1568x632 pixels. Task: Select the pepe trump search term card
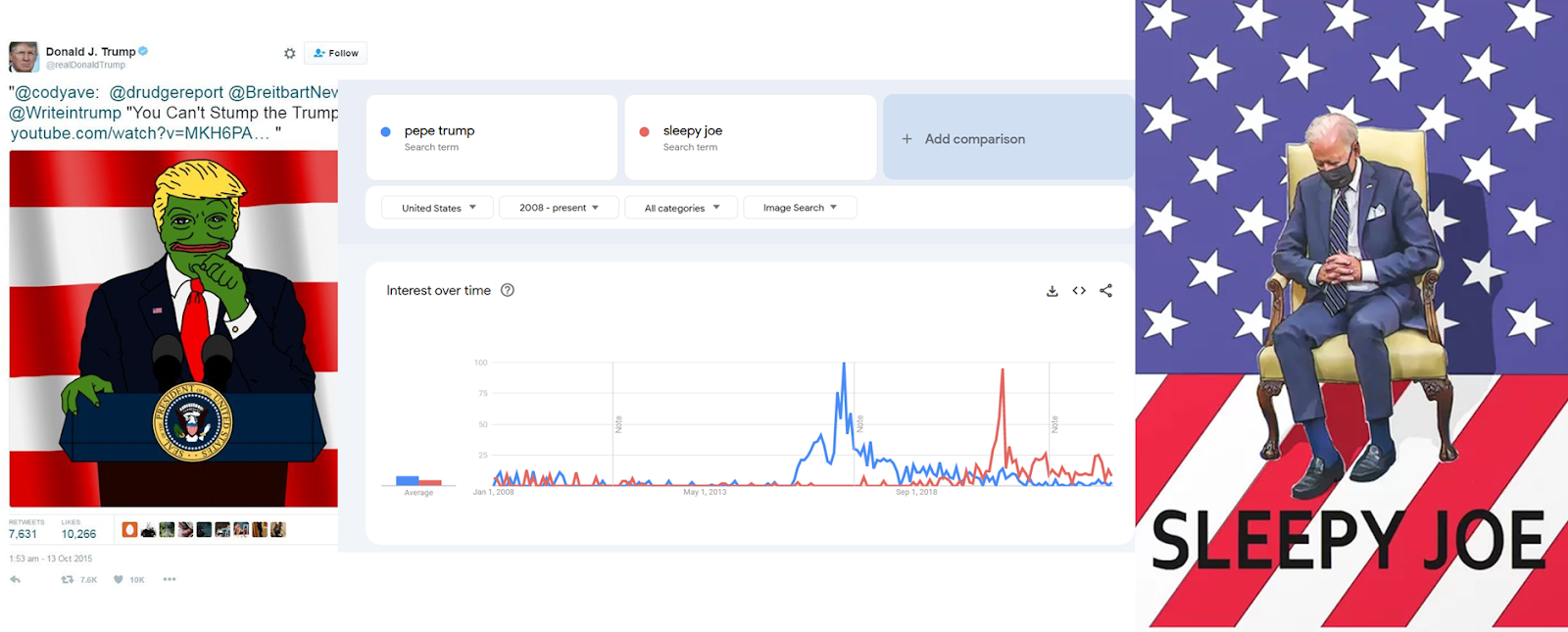[492, 137]
